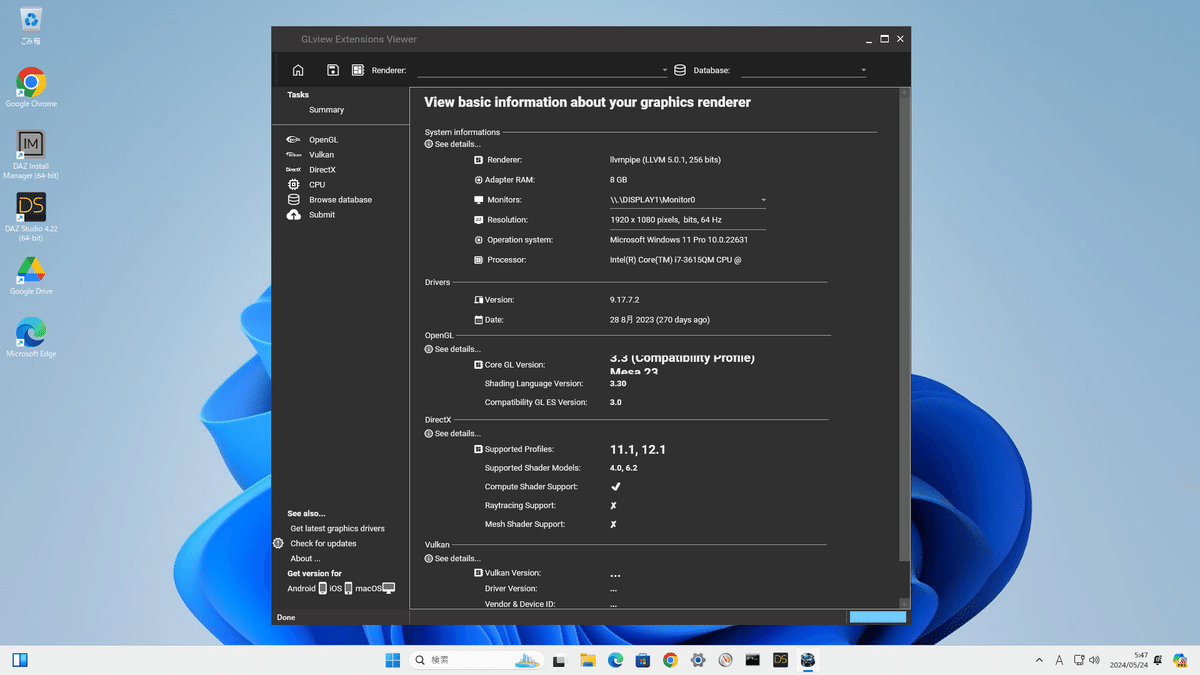The image size is (1200, 675).
Task: Click the database cylinder icon in the toolbar
Action: pos(680,70)
